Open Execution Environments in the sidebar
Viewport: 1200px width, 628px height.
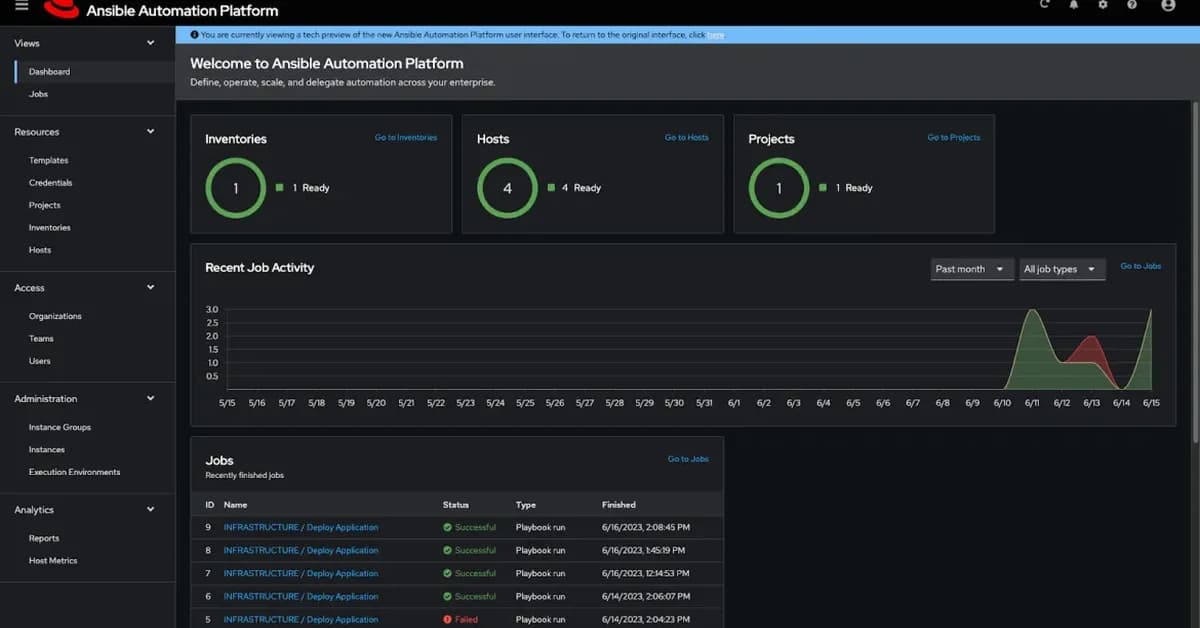(x=74, y=472)
